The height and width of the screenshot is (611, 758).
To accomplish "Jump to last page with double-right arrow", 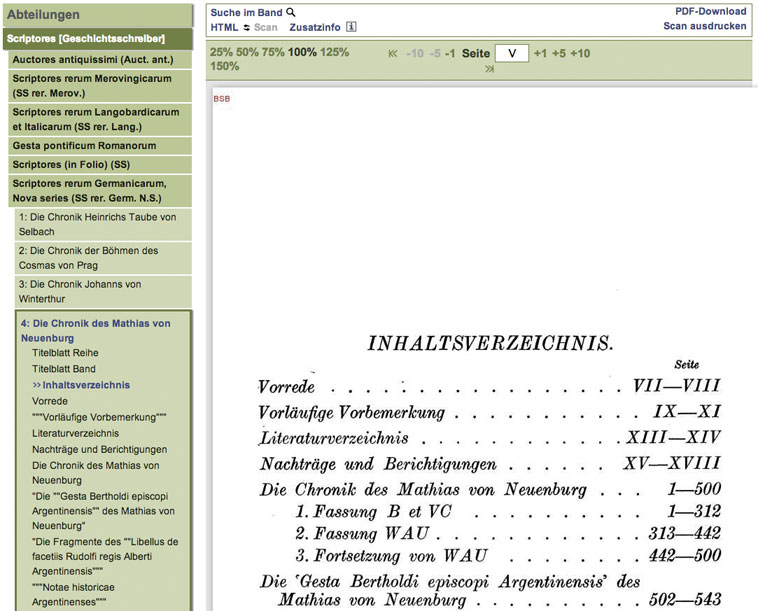I will pos(489,69).
